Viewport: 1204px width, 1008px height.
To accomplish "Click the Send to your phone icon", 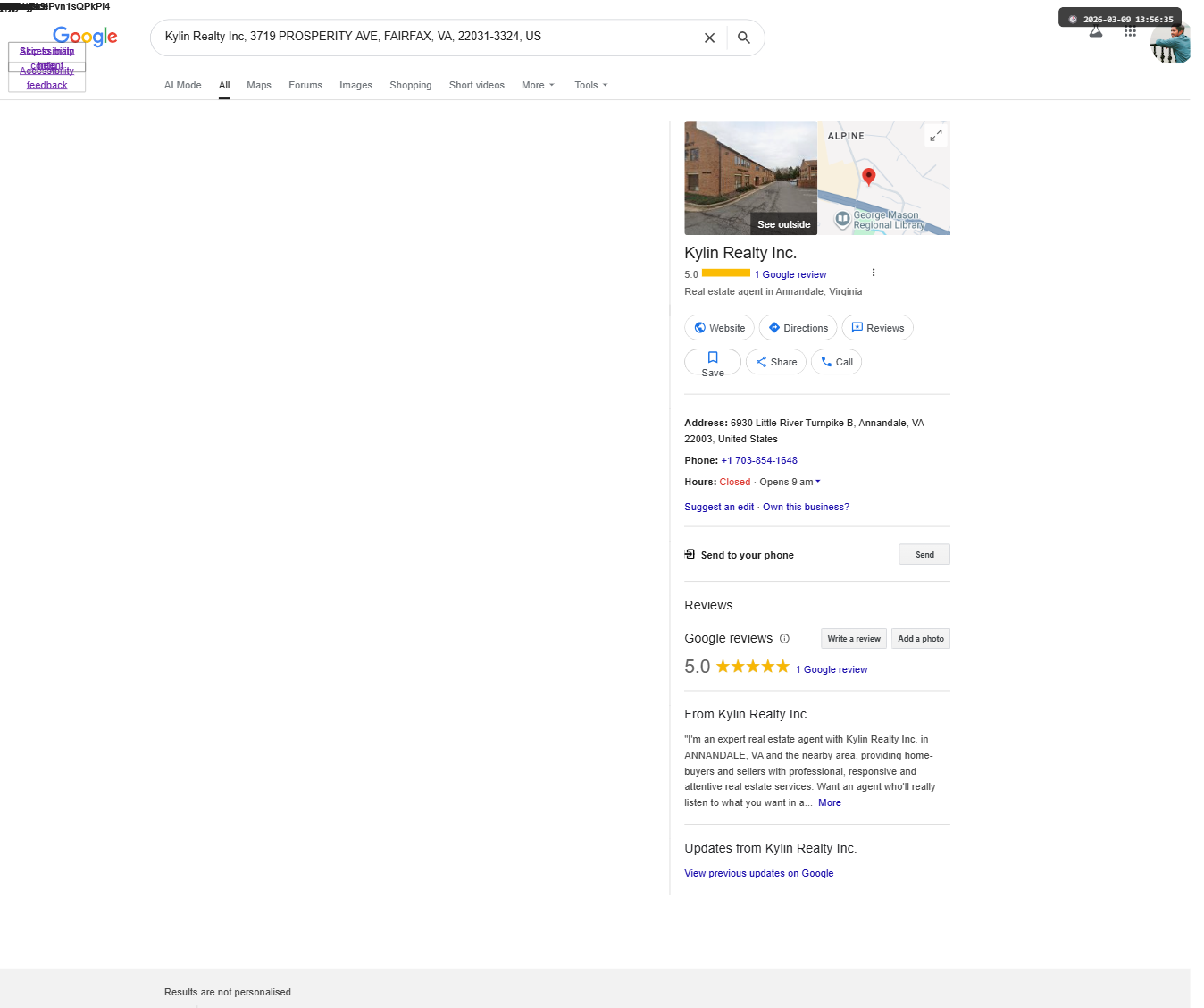I will (690, 554).
